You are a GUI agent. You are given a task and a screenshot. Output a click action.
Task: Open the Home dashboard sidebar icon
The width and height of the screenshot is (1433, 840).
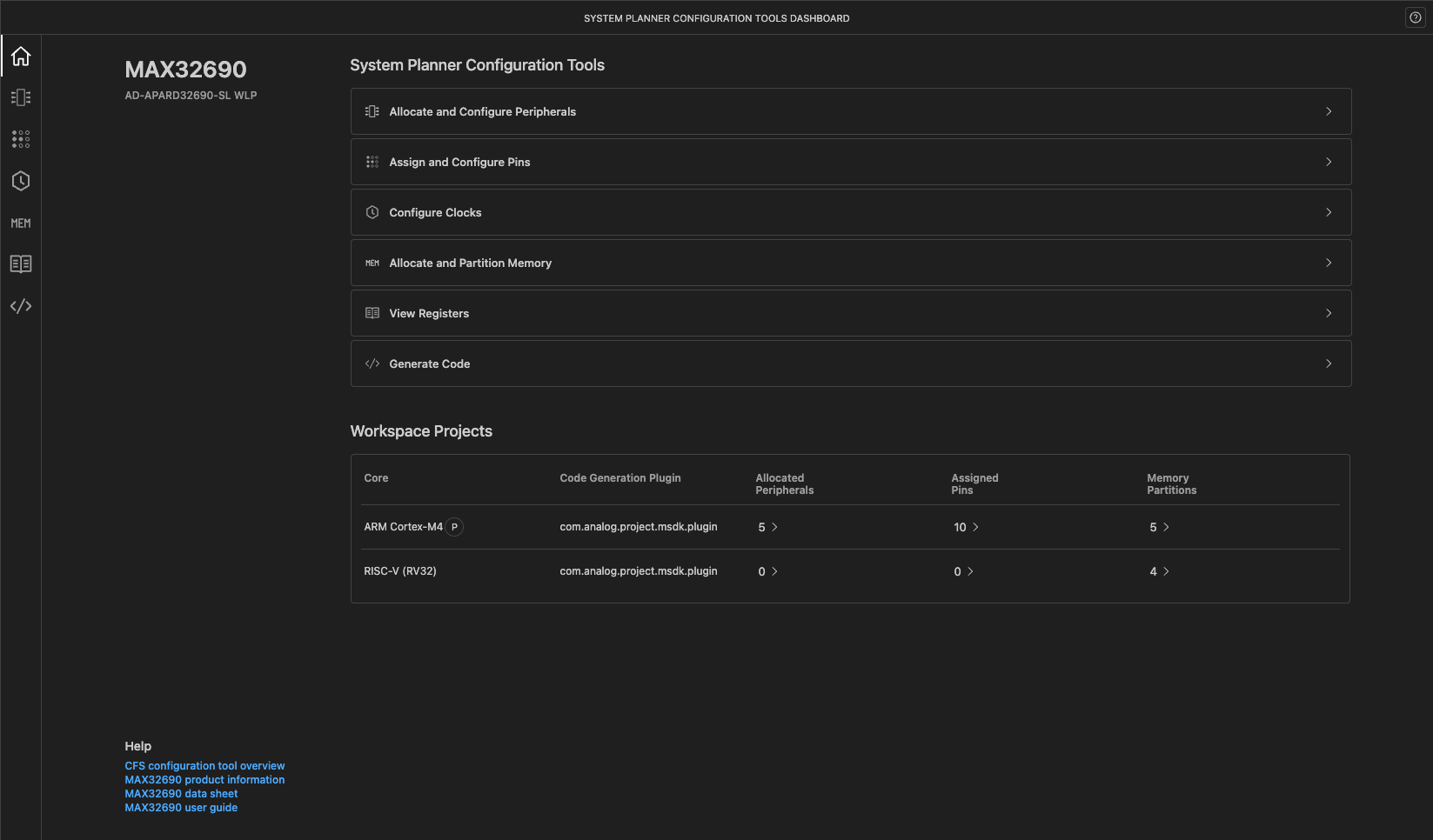[x=21, y=56]
